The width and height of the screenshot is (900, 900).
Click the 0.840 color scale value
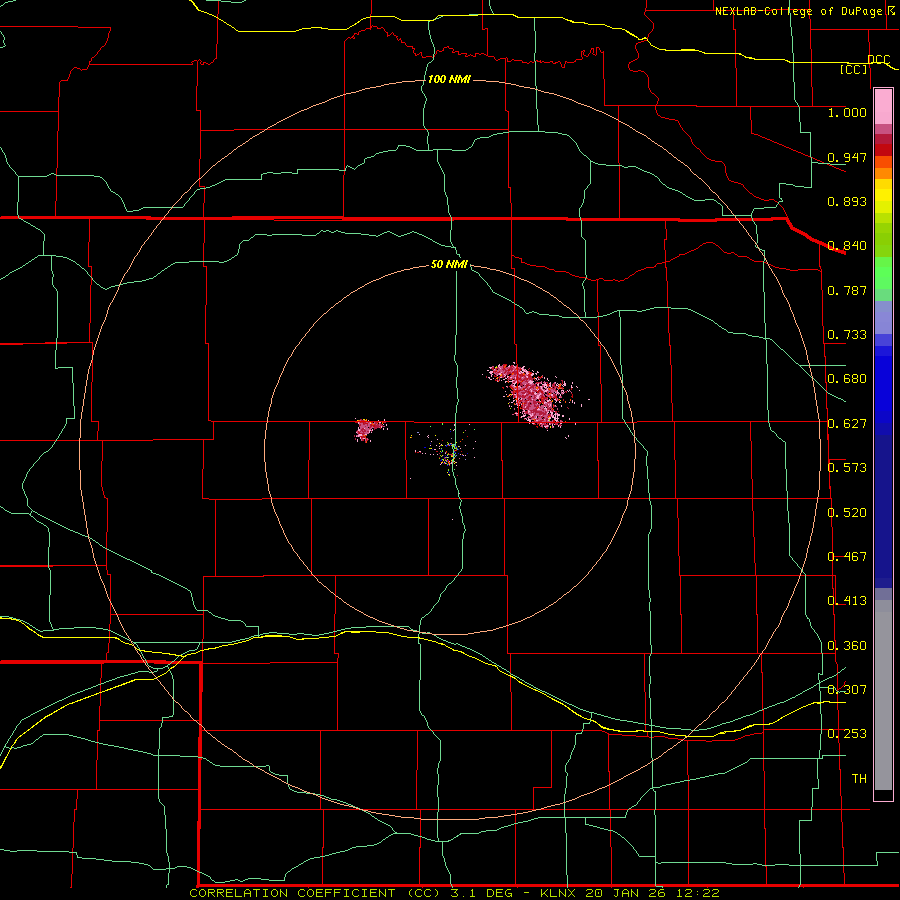point(847,246)
